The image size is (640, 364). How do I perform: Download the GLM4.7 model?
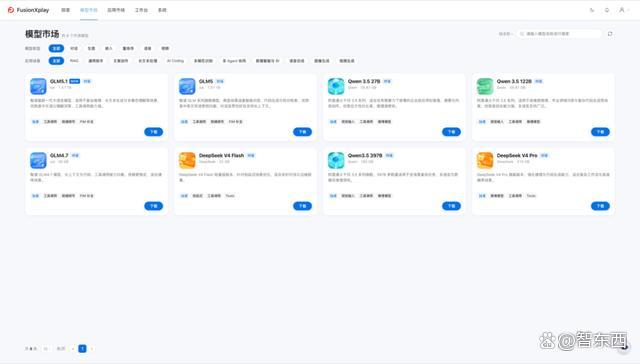[153, 206]
